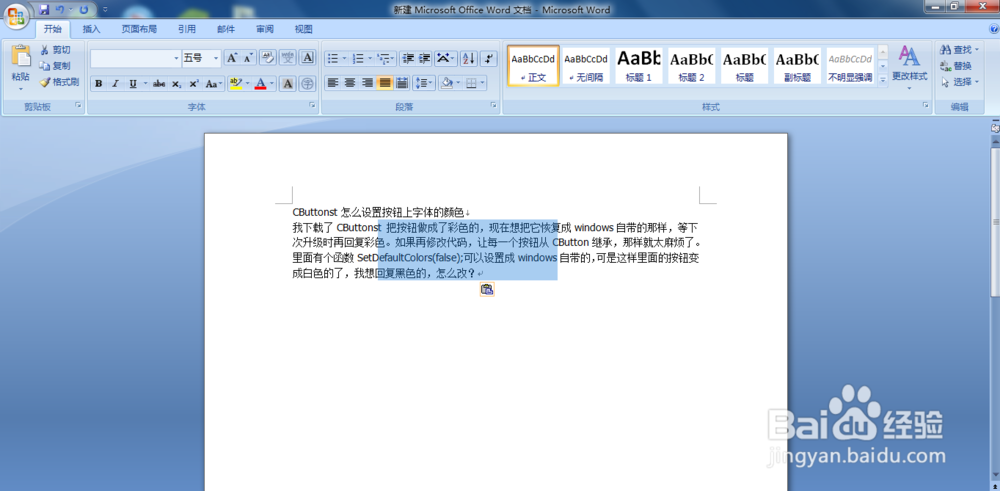Screen dimensions: 1000x491
Task: Open the font name dropdown
Action: 177,59
